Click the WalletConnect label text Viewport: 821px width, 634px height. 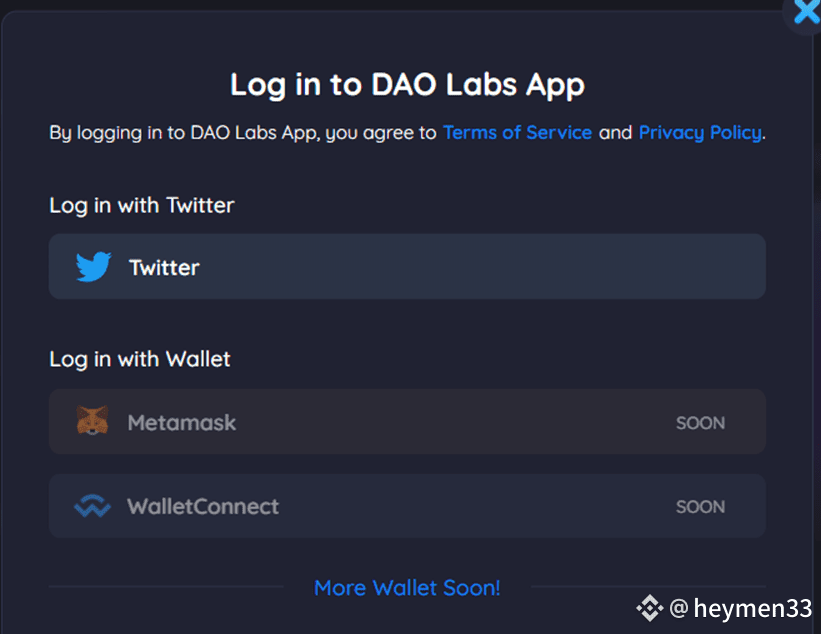[x=203, y=506]
